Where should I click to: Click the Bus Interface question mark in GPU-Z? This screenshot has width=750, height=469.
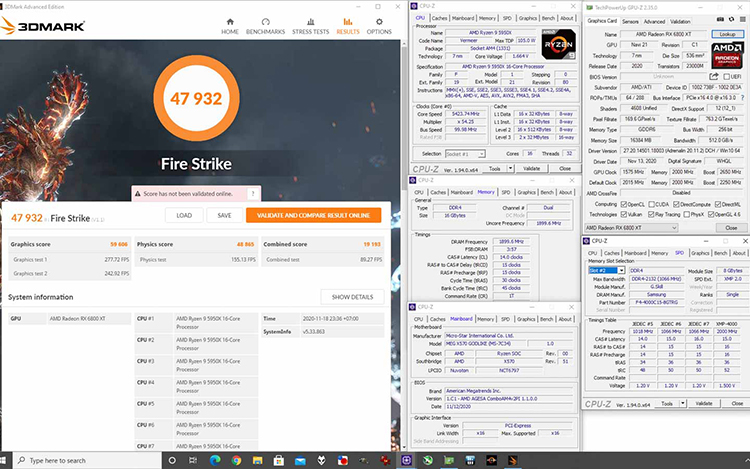[x=743, y=98]
